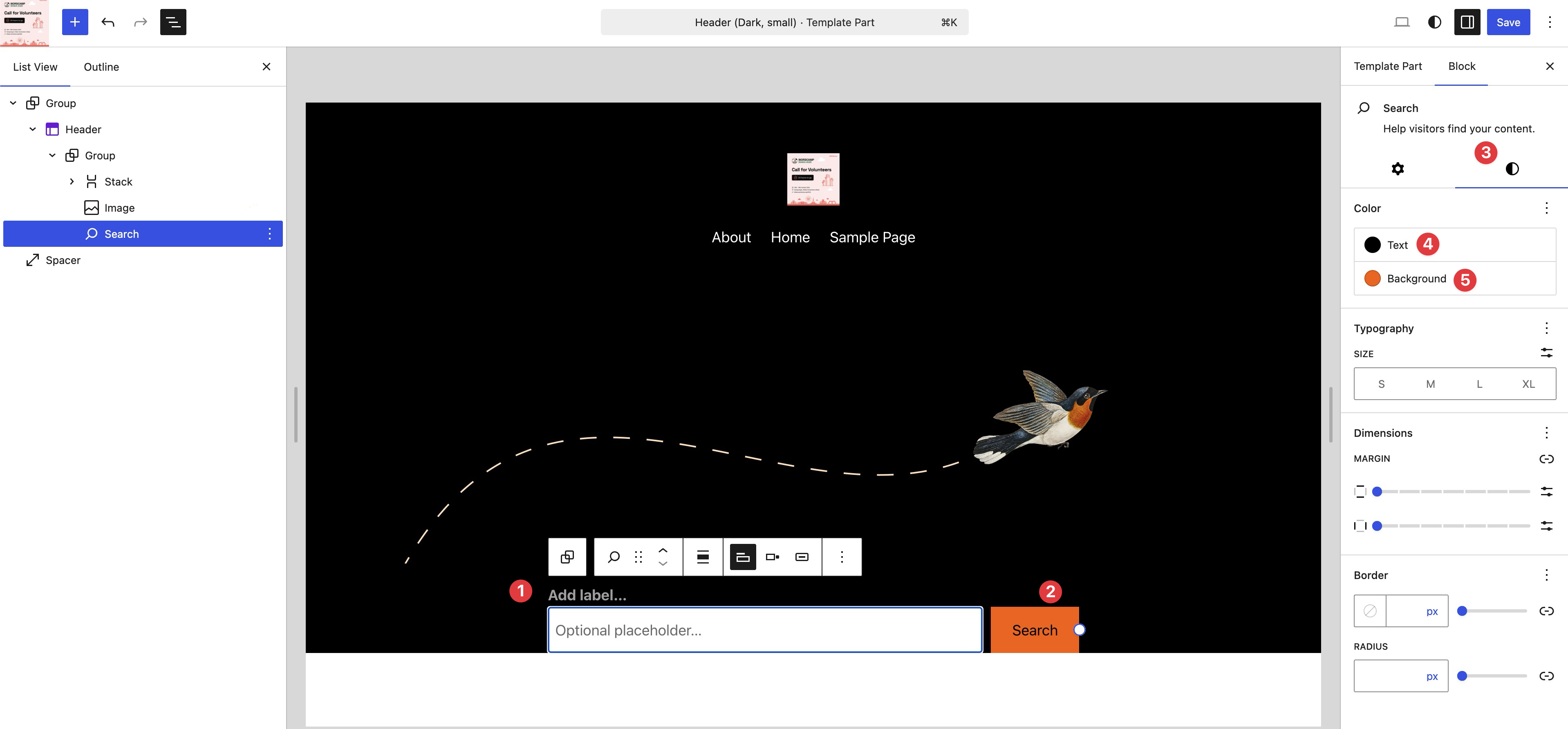Select the parent Group block toolbar button
The width and height of the screenshot is (1568, 729).
[x=567, y=557]
